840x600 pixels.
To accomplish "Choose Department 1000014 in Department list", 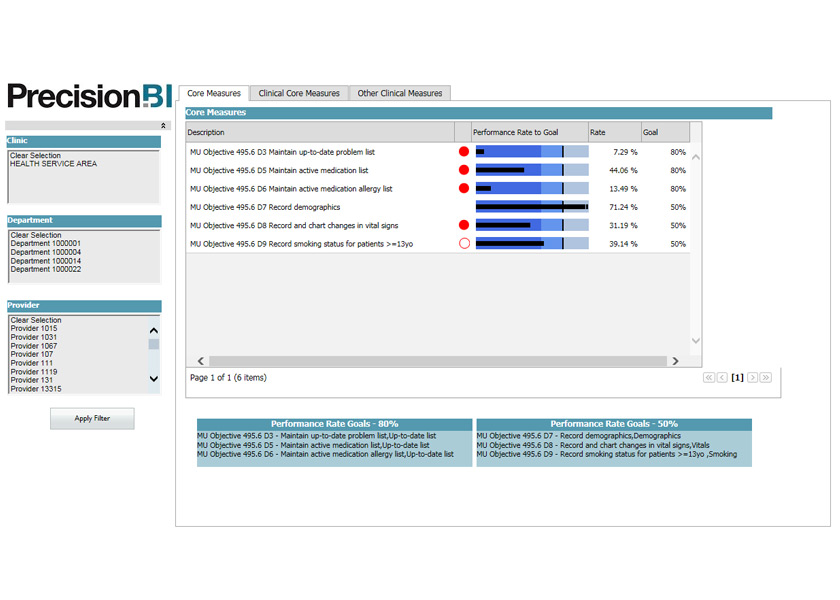I will [46, 261].
